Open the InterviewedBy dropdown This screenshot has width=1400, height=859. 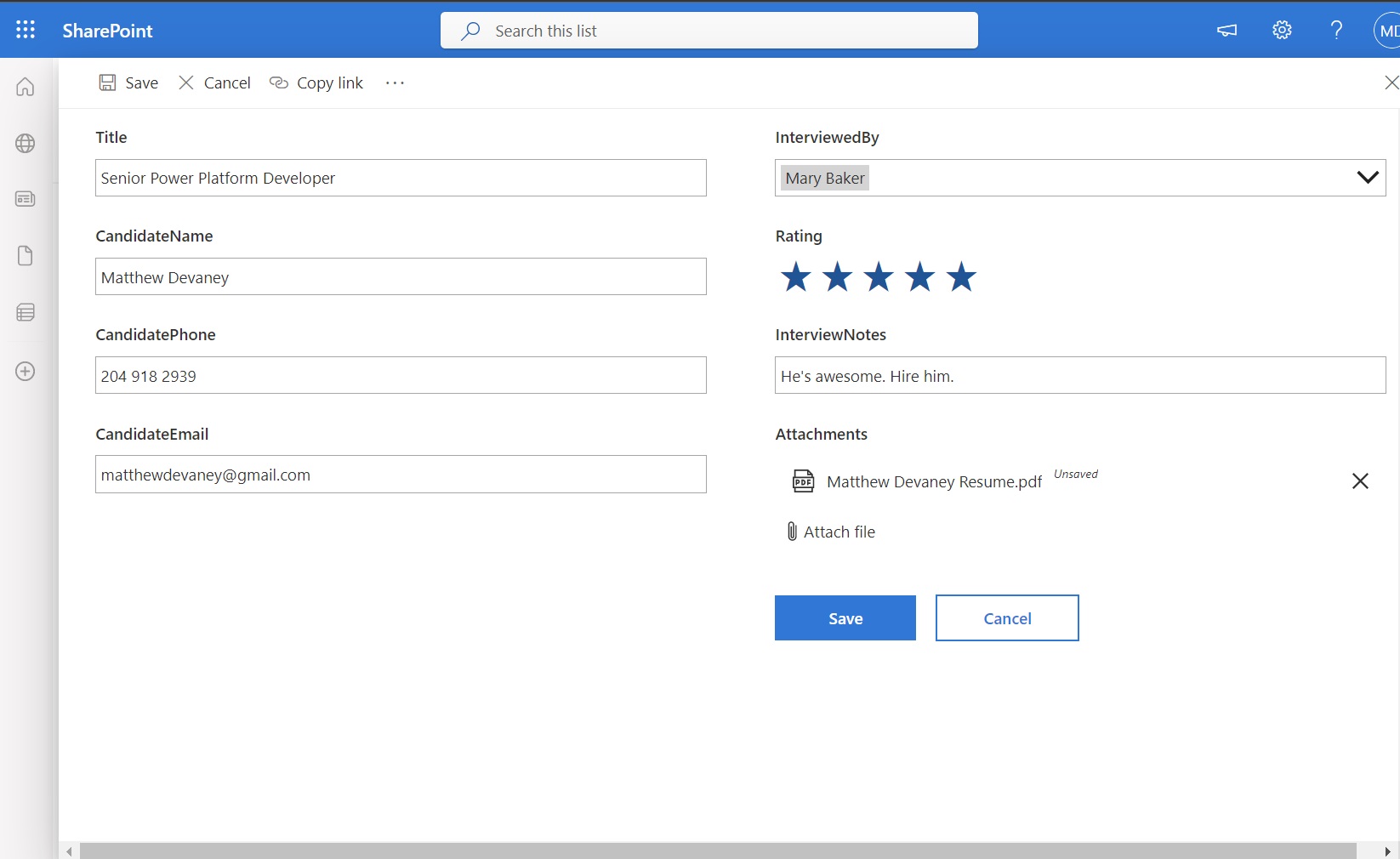1367,178
